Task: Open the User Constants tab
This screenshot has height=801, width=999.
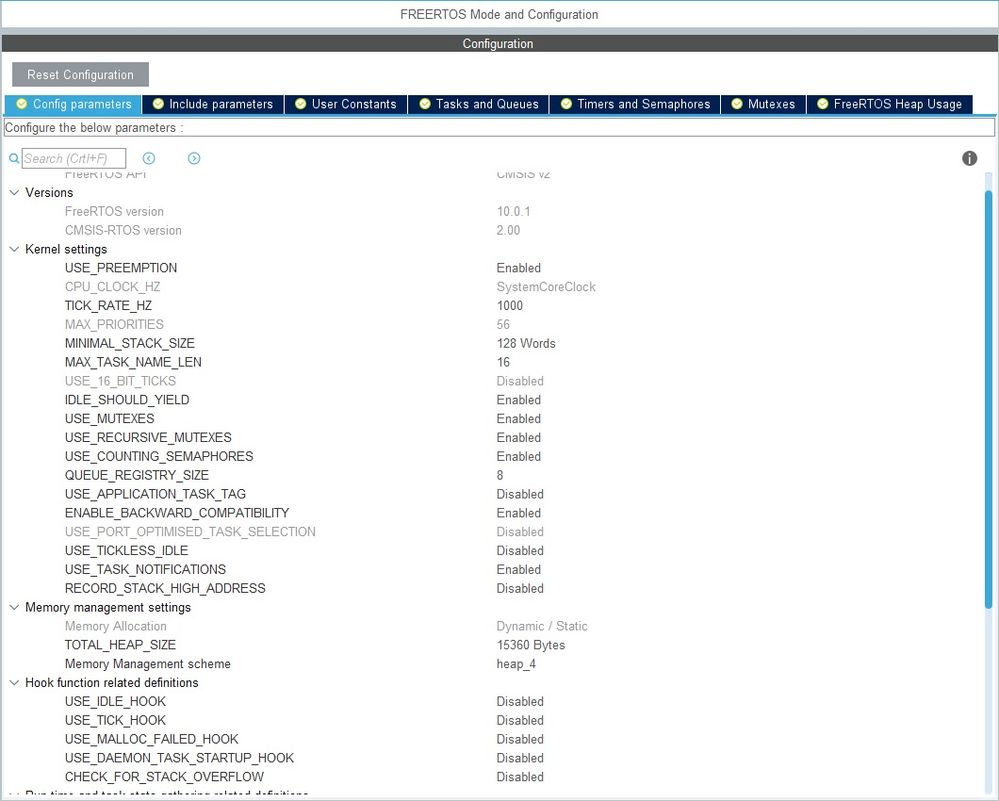Action: [346, 104]
